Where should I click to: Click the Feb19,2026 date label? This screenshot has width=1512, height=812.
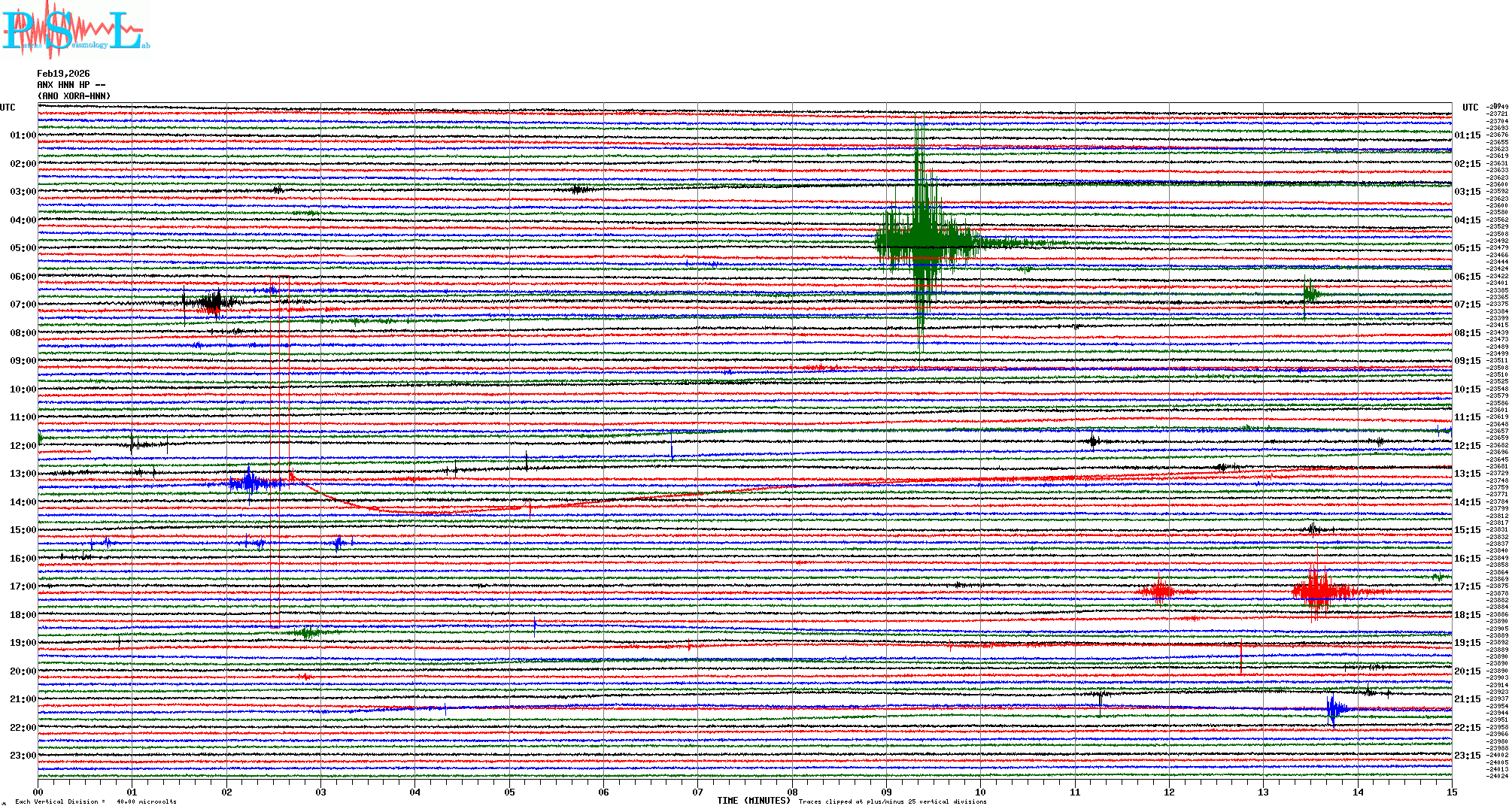point(63,74)
